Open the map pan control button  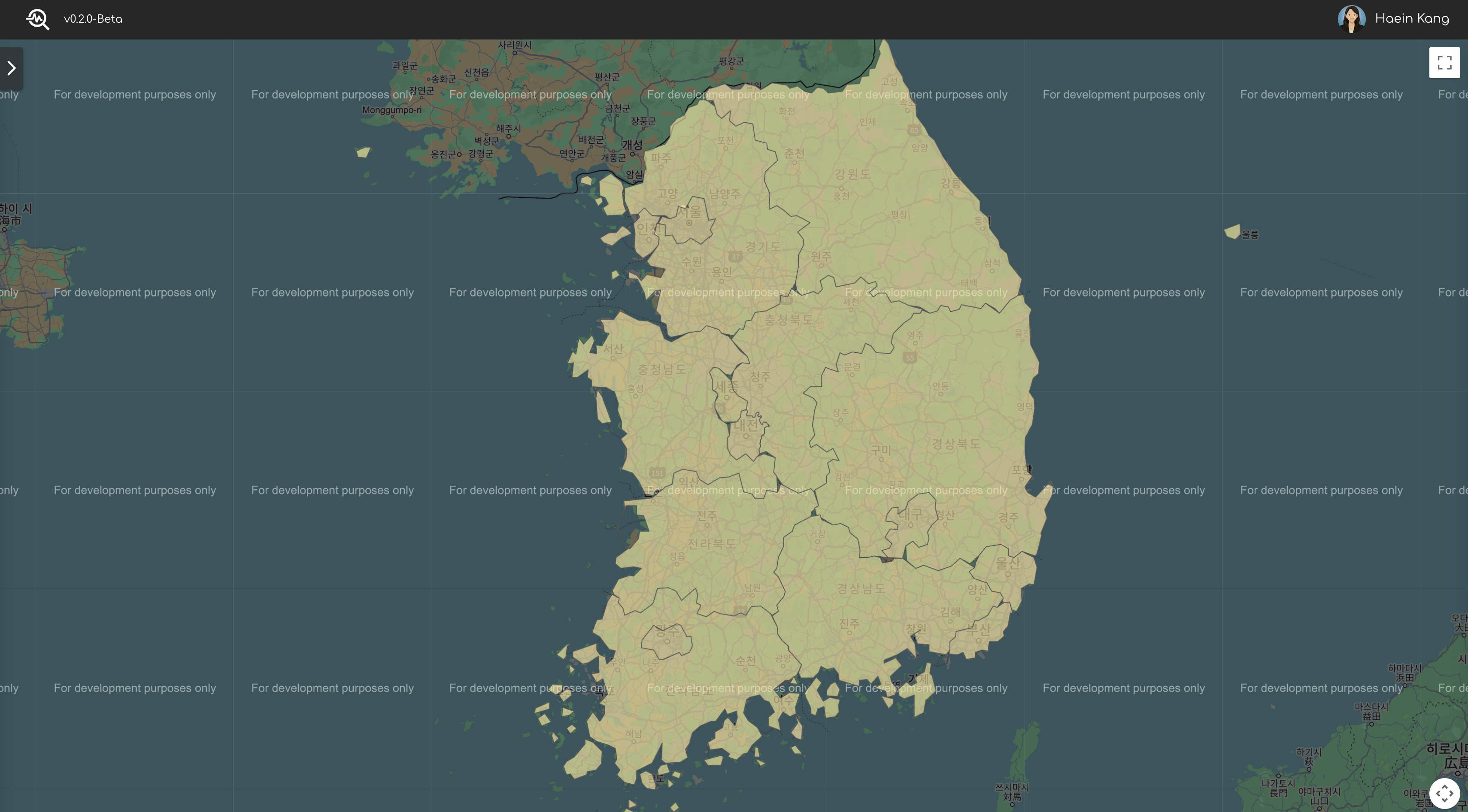[x=1444, y=793]
